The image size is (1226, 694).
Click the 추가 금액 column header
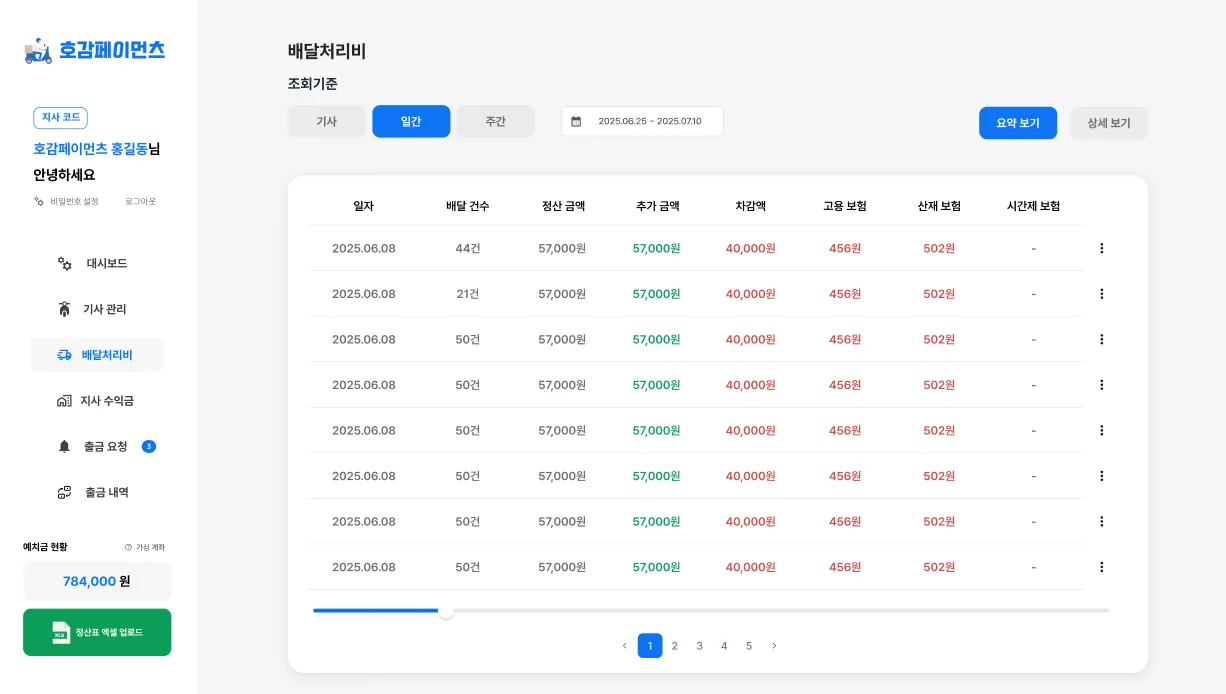tap(657, 206)
